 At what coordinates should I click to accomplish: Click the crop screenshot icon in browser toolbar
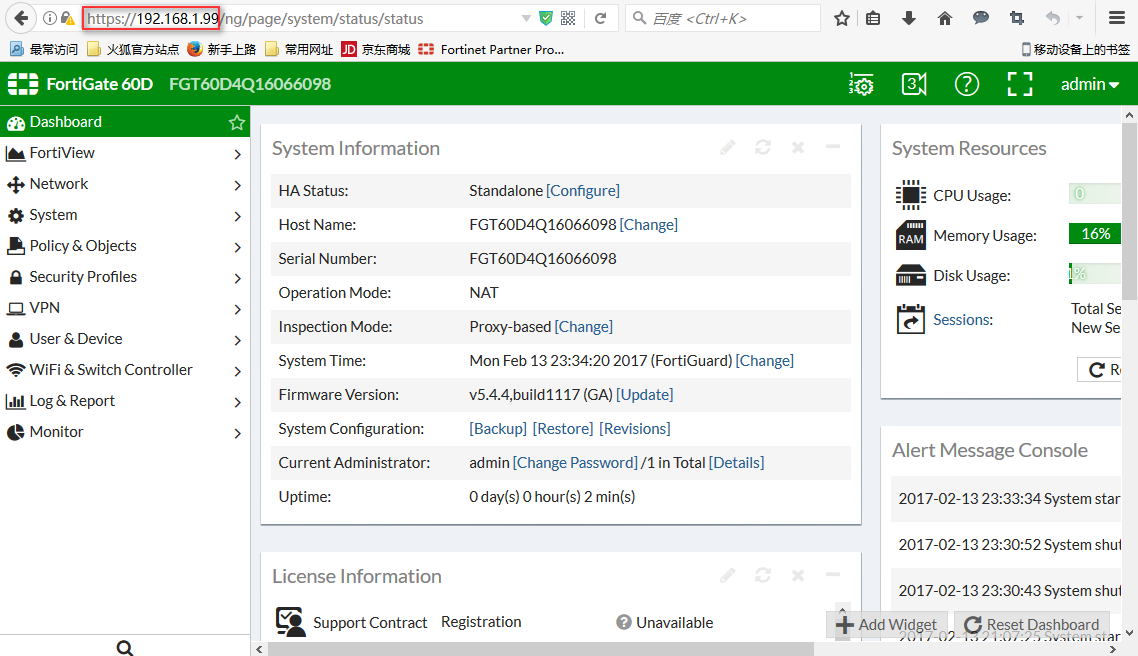tap(1017, 18)
